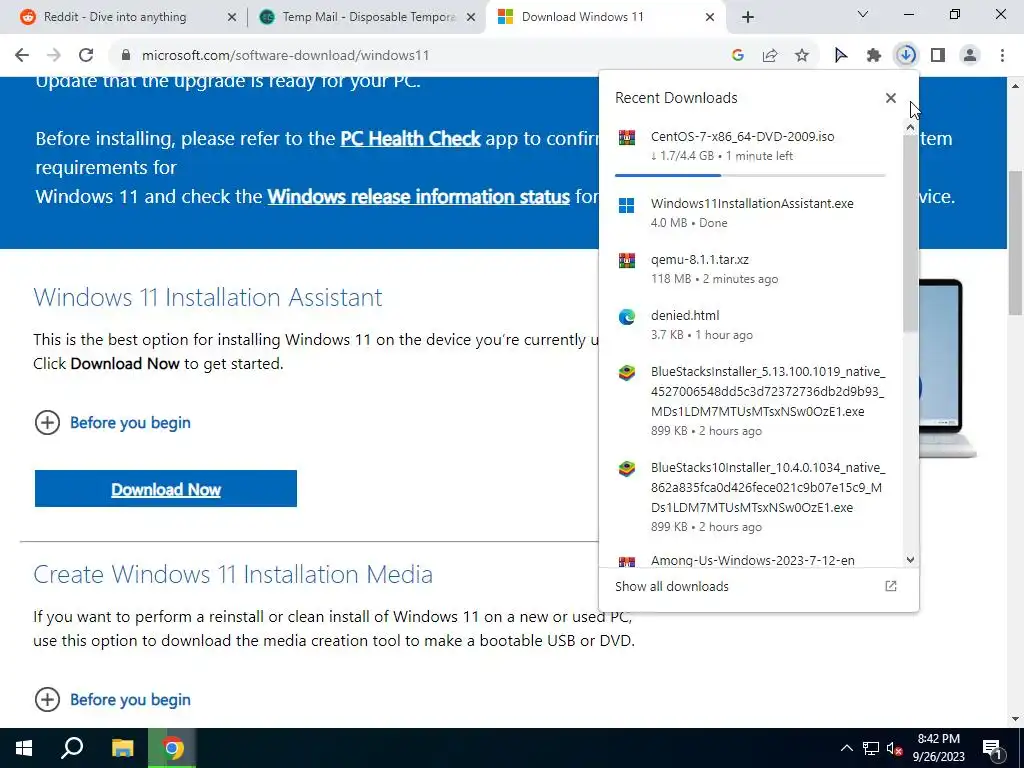Open the Chrome profile avatar
The image size is (1024, 768).
[x=970, y=56]
